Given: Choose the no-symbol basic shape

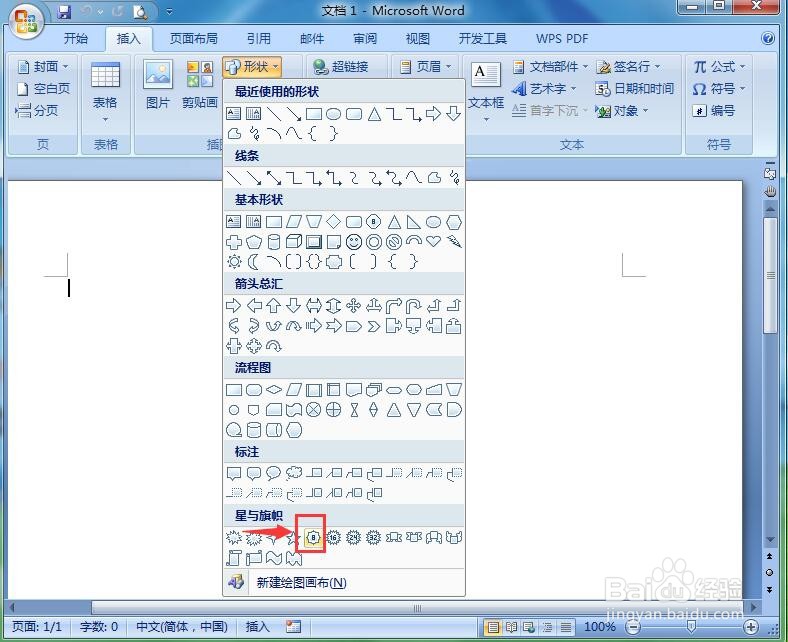Looking at the screenshot, I should (x=393, y=242).
